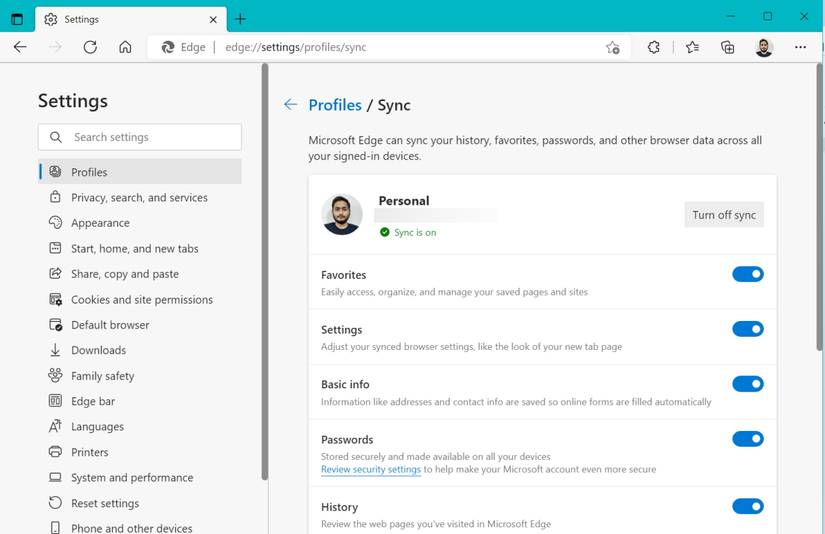Open Cookies and site permissions section
Viewport: 825px width, 534px height.
click(x=141, y=299)
